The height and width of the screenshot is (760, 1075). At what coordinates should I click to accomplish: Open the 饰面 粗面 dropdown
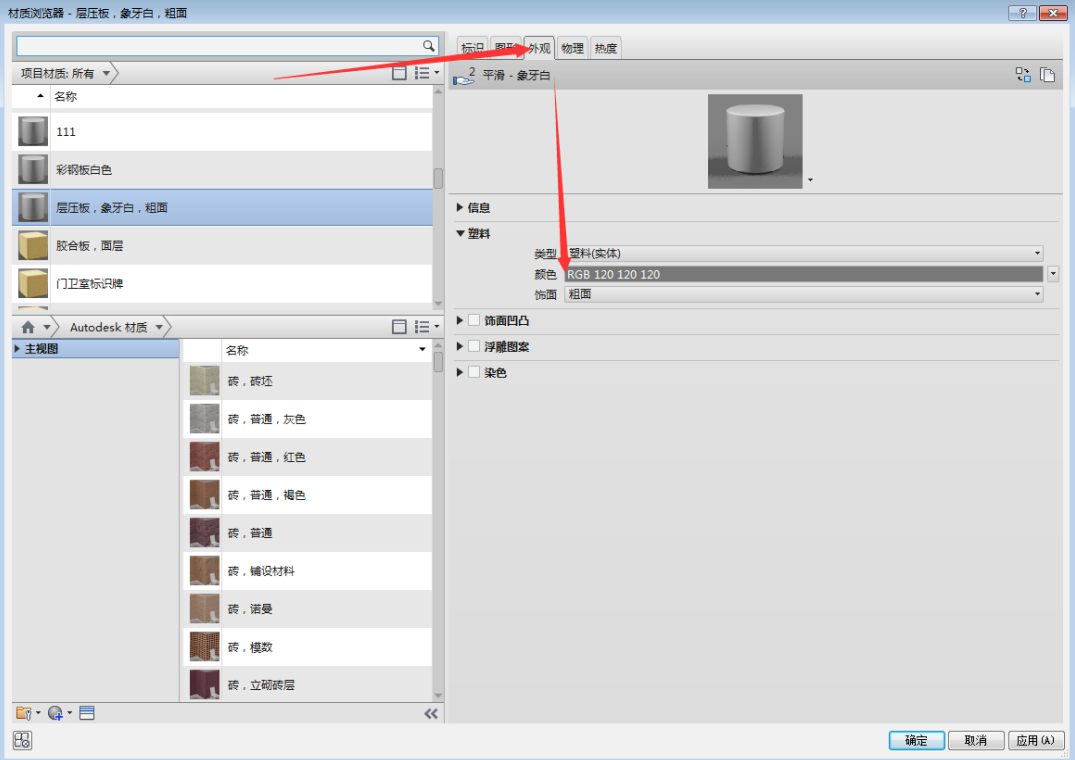pyautogui.click(x=804, y=294)
